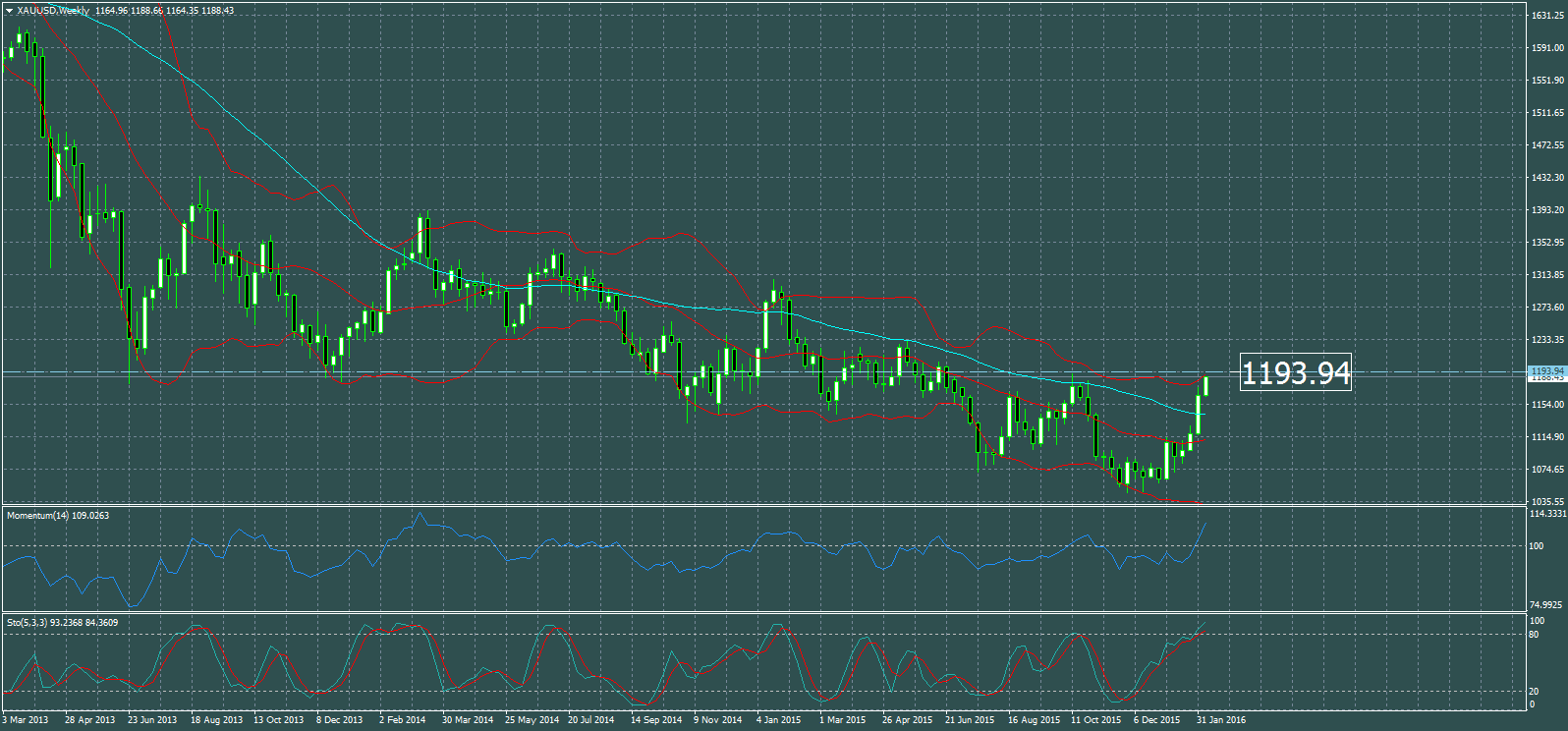Click the 2 Feb 2014 time axis label

pos(402,720)
